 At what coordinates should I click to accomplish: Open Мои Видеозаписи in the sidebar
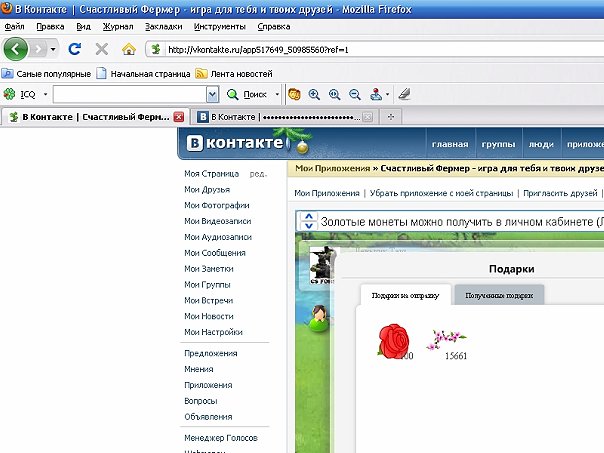pos(218,221)
